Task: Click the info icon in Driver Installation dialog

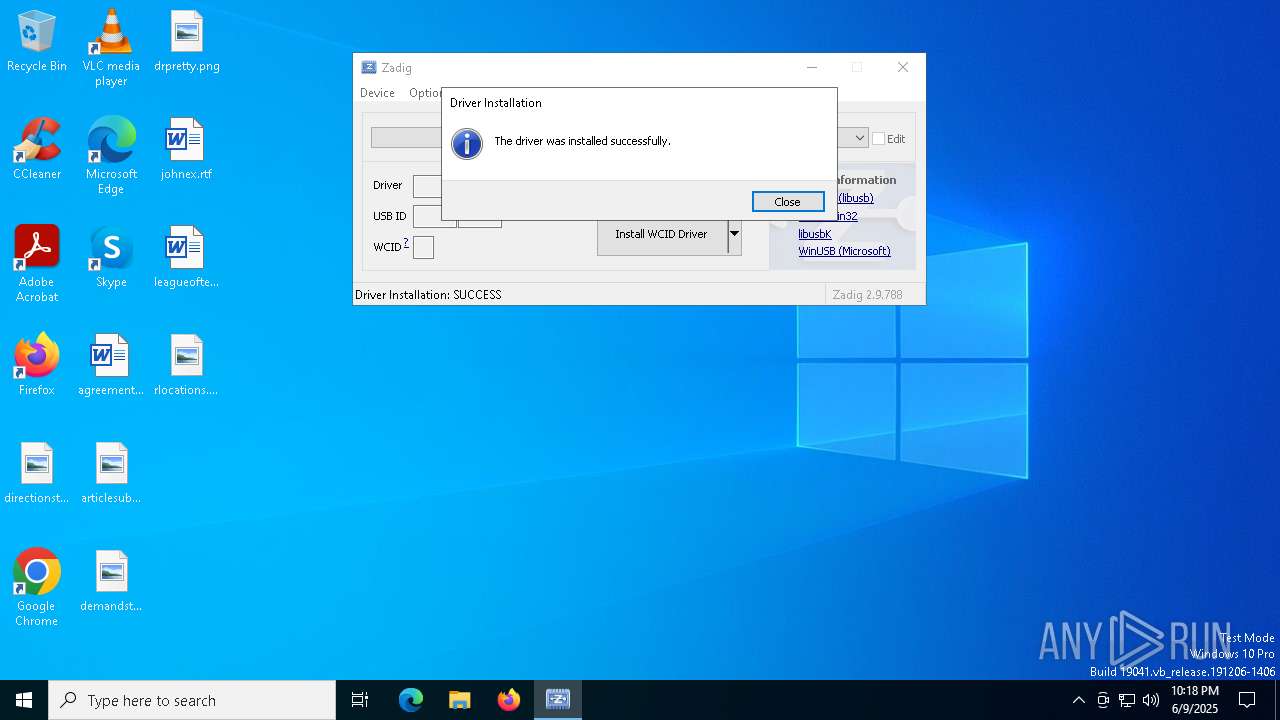Action: pos(467,143)
